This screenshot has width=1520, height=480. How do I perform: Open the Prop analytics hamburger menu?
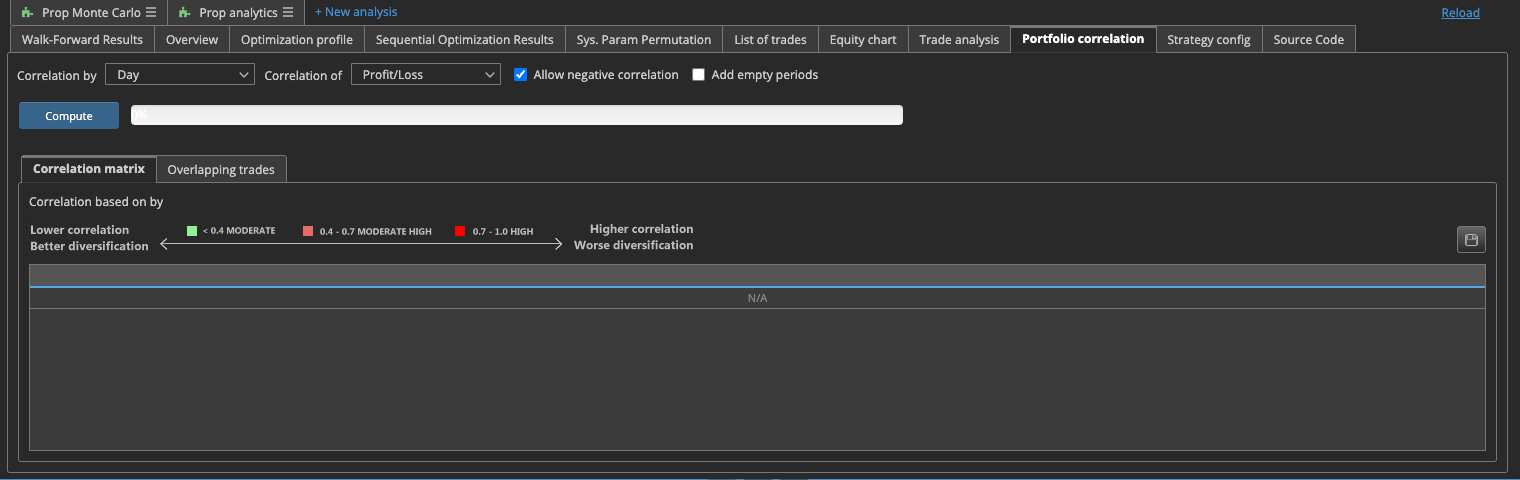click(x=287, y=13)
